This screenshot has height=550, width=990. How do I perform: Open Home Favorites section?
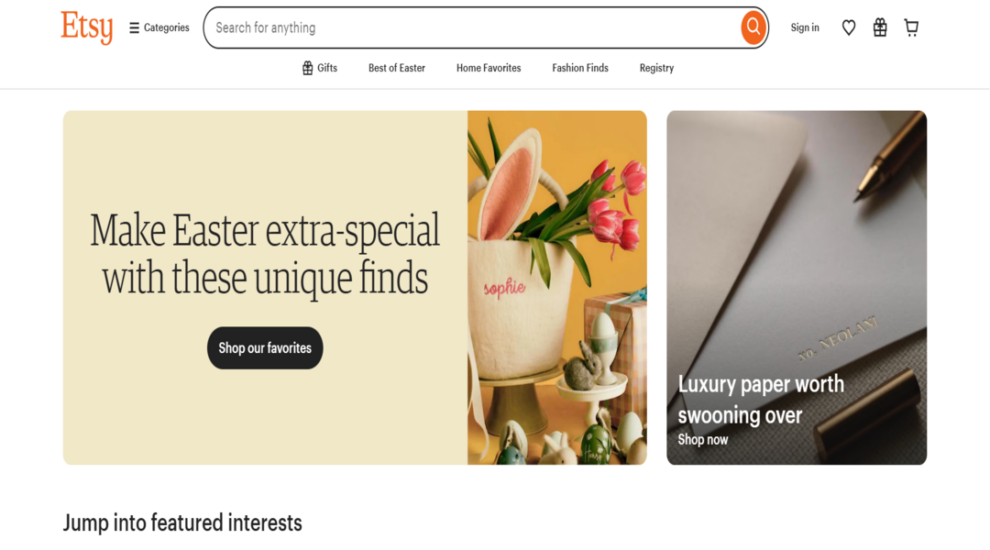coord(489,68)
